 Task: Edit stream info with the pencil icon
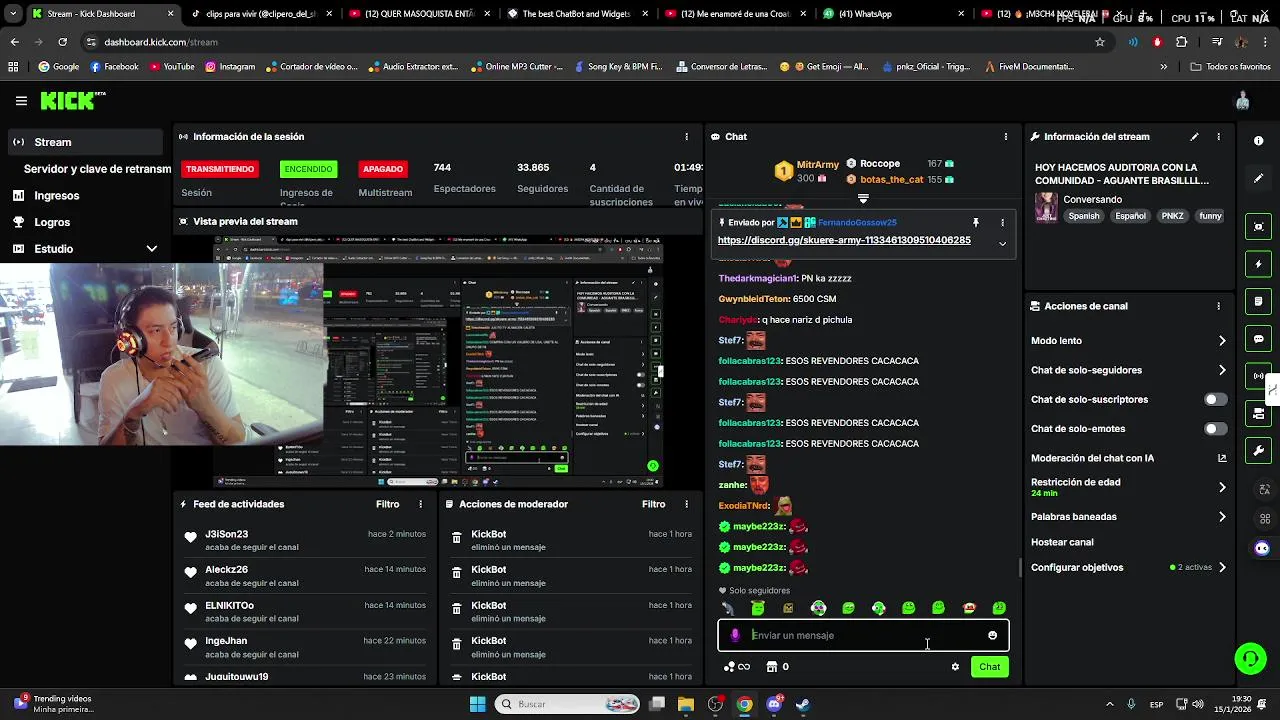click(1194, 137)
